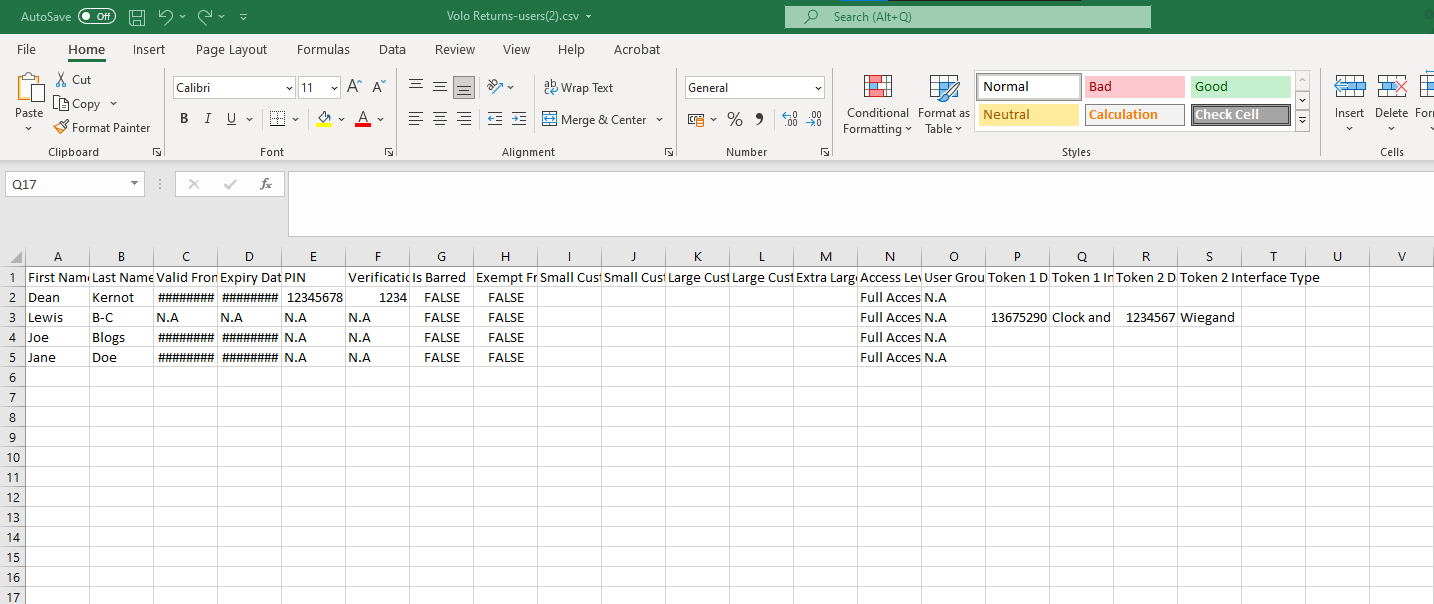The height and width of the screenshot is (604, 1434).
Task: Click the Merge & Center button
Action: coord(595,119)
